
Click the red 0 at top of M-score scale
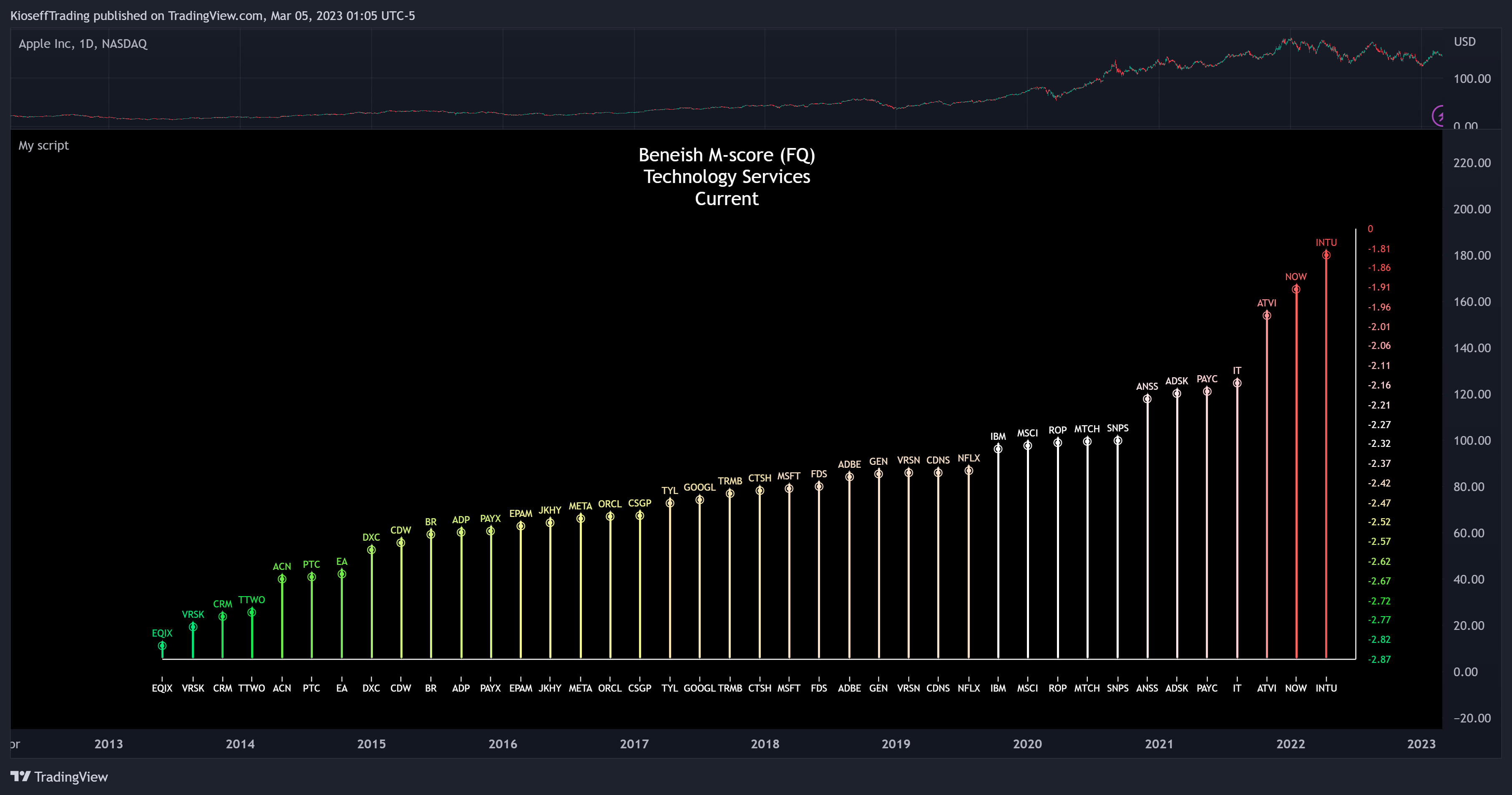click(x=1370, y=229)
